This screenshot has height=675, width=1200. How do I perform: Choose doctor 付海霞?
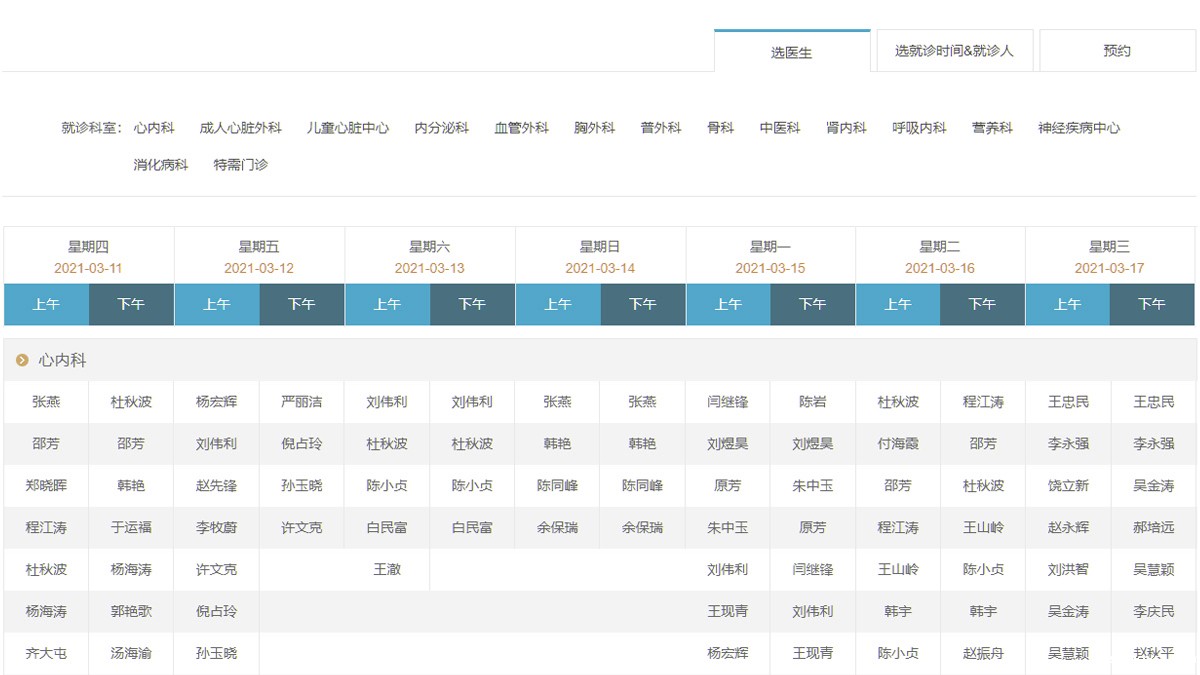[x=898, y=444]
